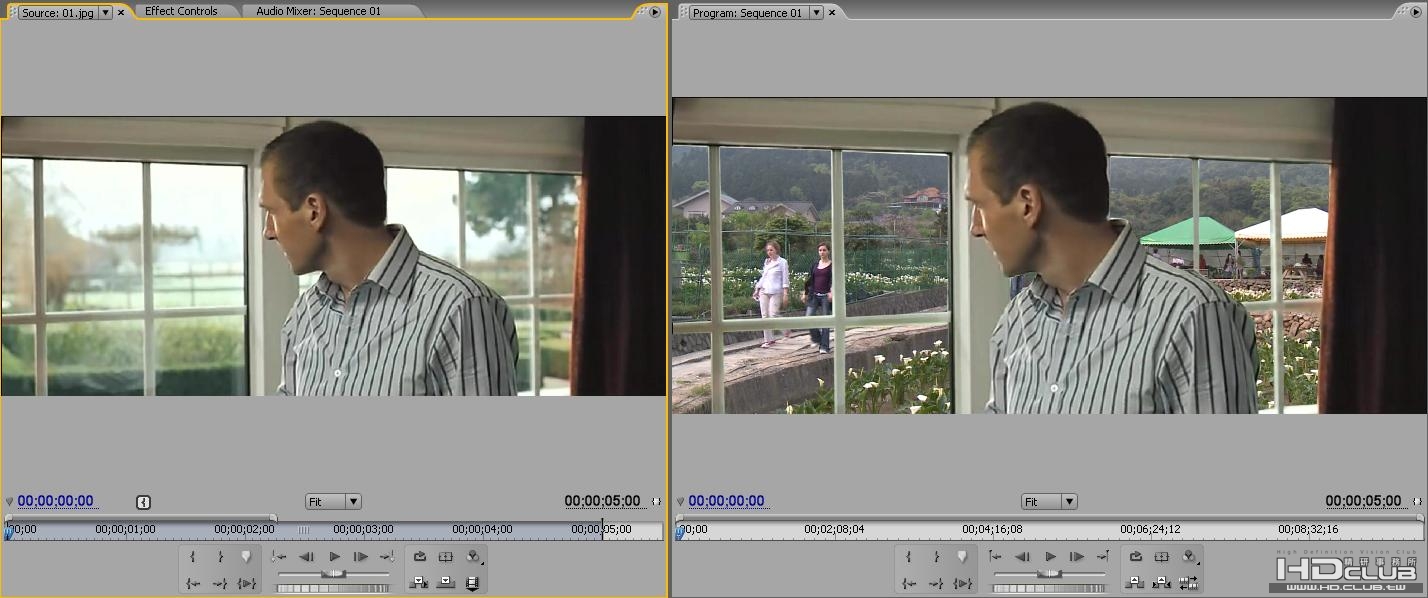Set Out point in Source monitor

pos(220,557)
